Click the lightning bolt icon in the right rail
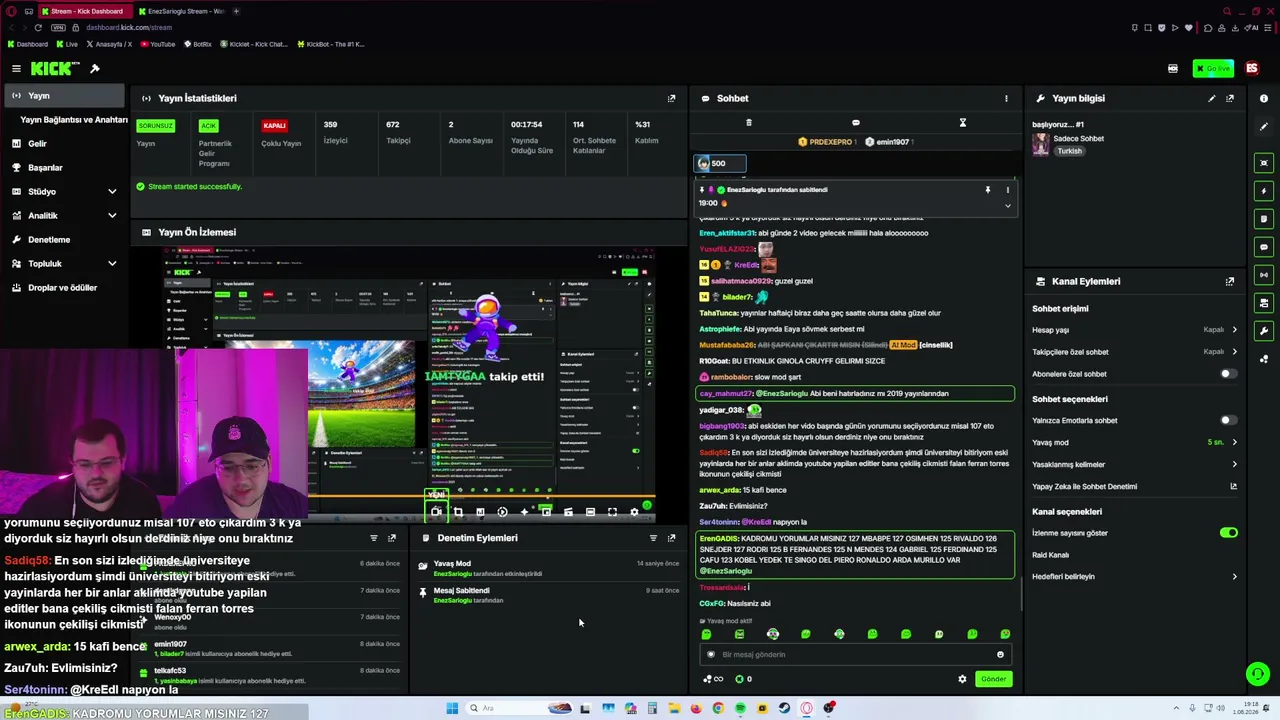This screenshot has width=1280, height=720. (x=1264, y=191)
